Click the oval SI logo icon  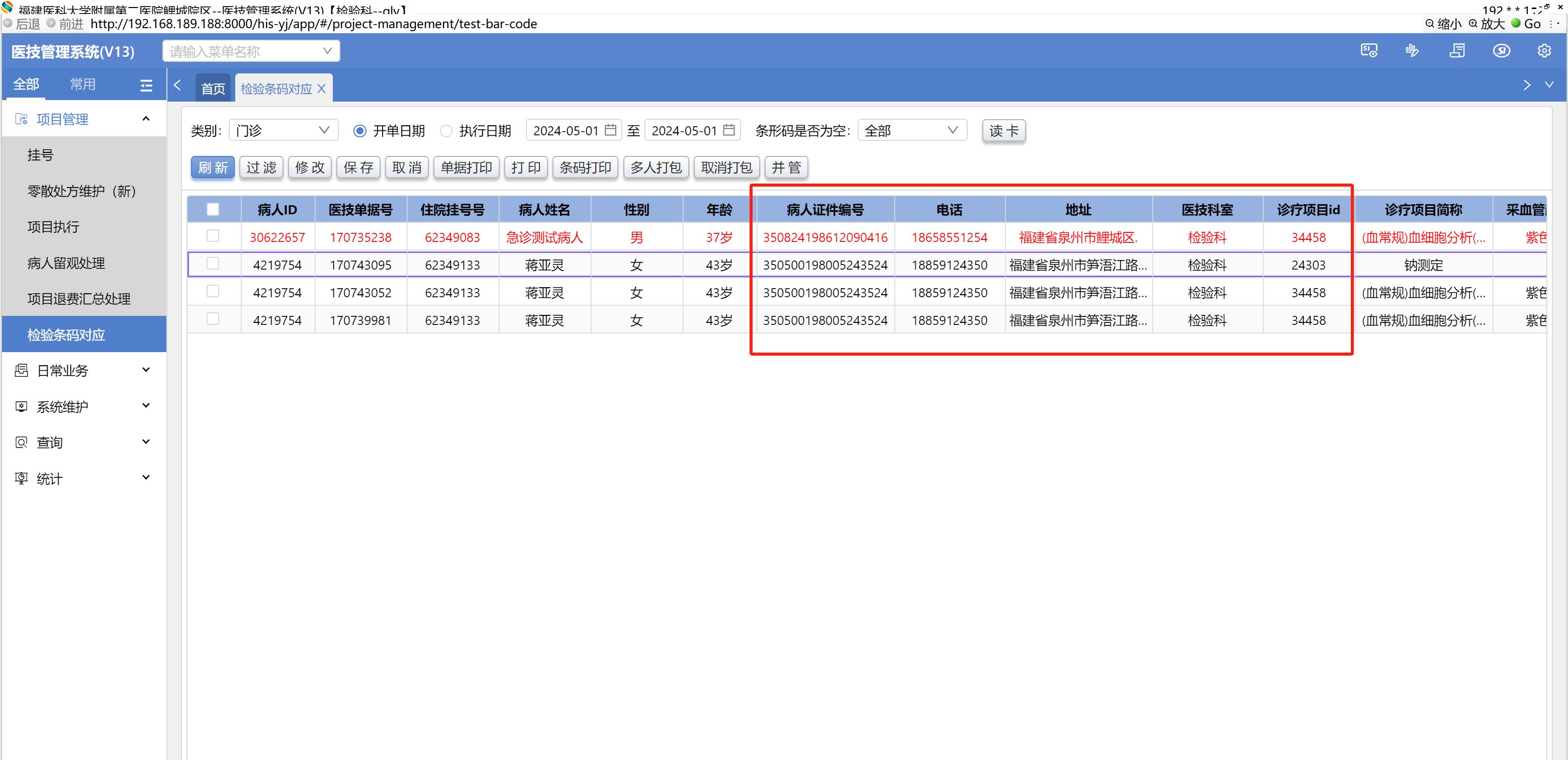(x=1501, y=50)
